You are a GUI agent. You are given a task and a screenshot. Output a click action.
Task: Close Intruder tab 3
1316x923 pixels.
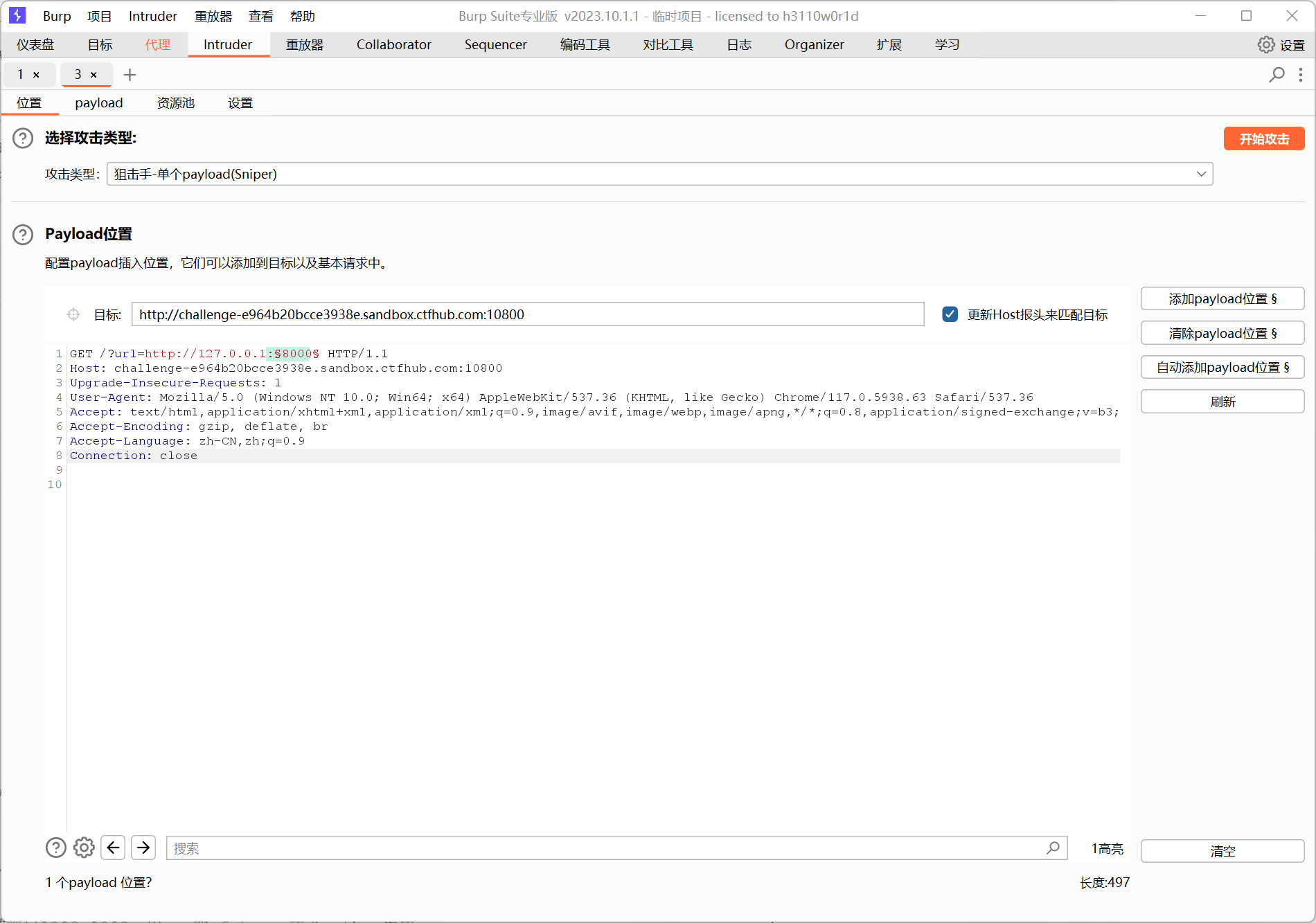[94, 75]
